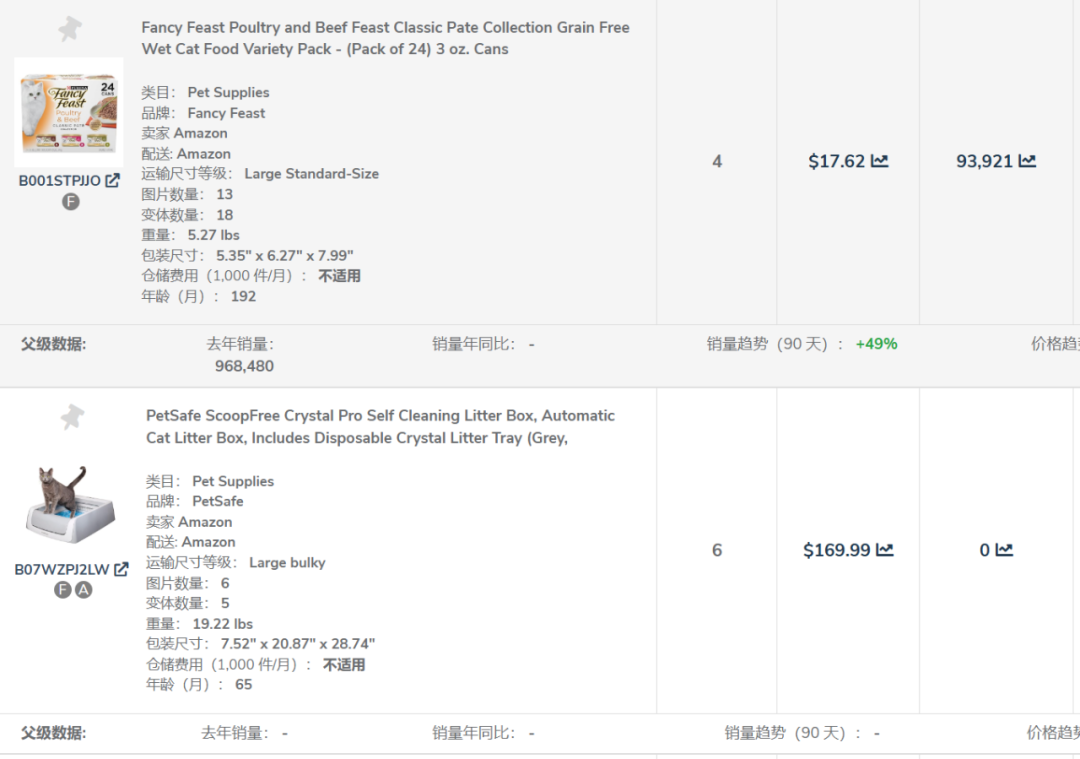Viewport: 1080px width, 759px height.
Task: Click the Fancy Feast brand name
Action: click(x=226, y=113)
